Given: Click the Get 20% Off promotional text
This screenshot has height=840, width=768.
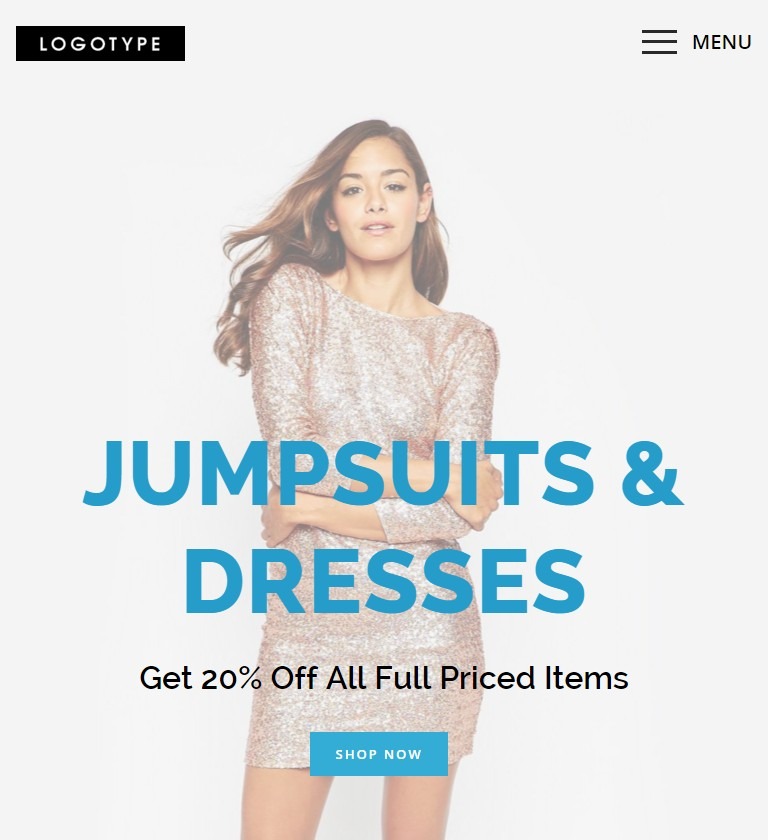Looking at the screenshot, I should pos(383,678).
